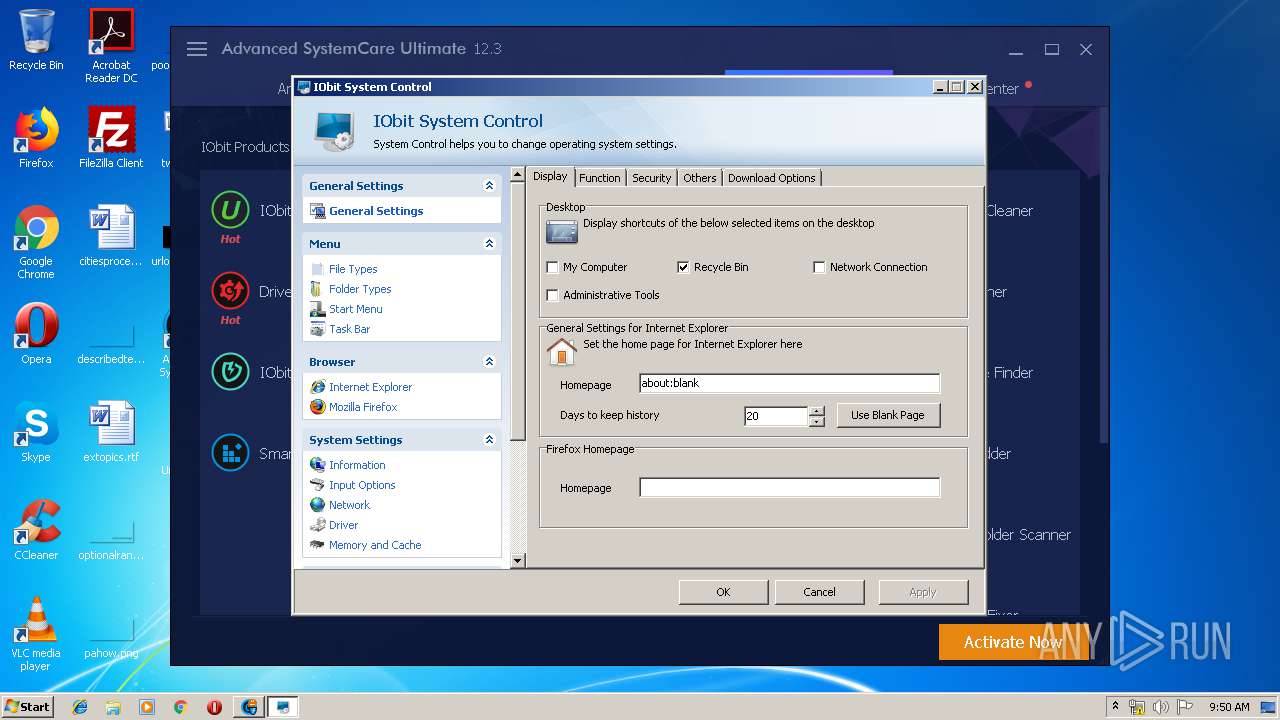Screen dimensions: 1280x720
Task: Show hidden system tray icons
Action: click(x=1115, y=706)
